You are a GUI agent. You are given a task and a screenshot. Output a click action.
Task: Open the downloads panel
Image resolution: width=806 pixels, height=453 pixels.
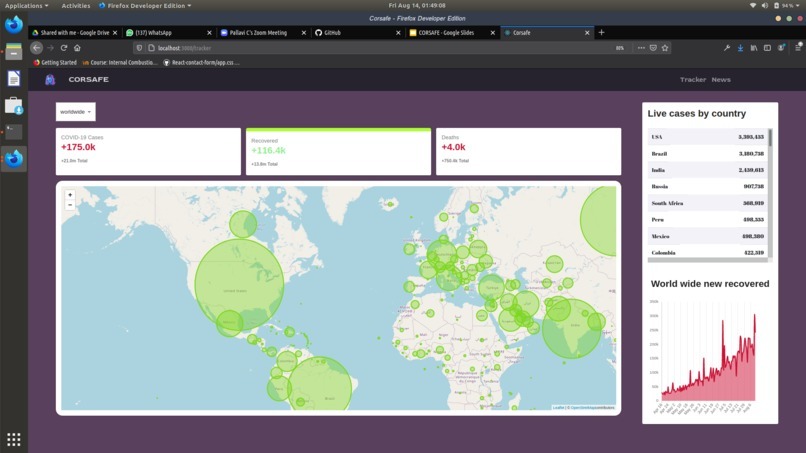[x=740, y=48]
